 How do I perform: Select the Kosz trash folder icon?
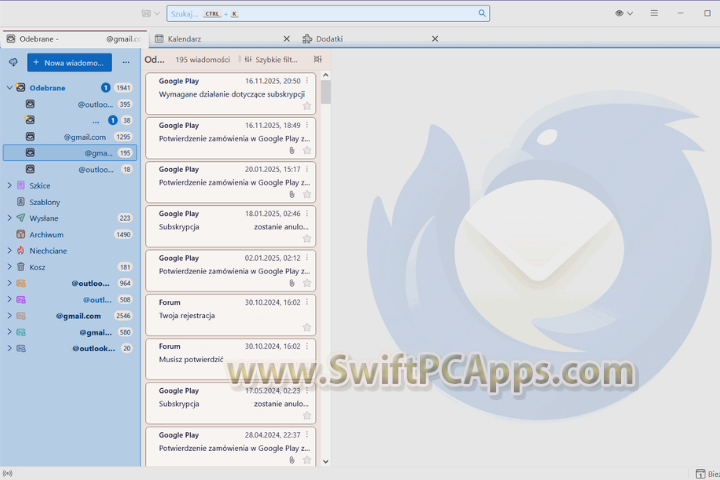[21, 266]
